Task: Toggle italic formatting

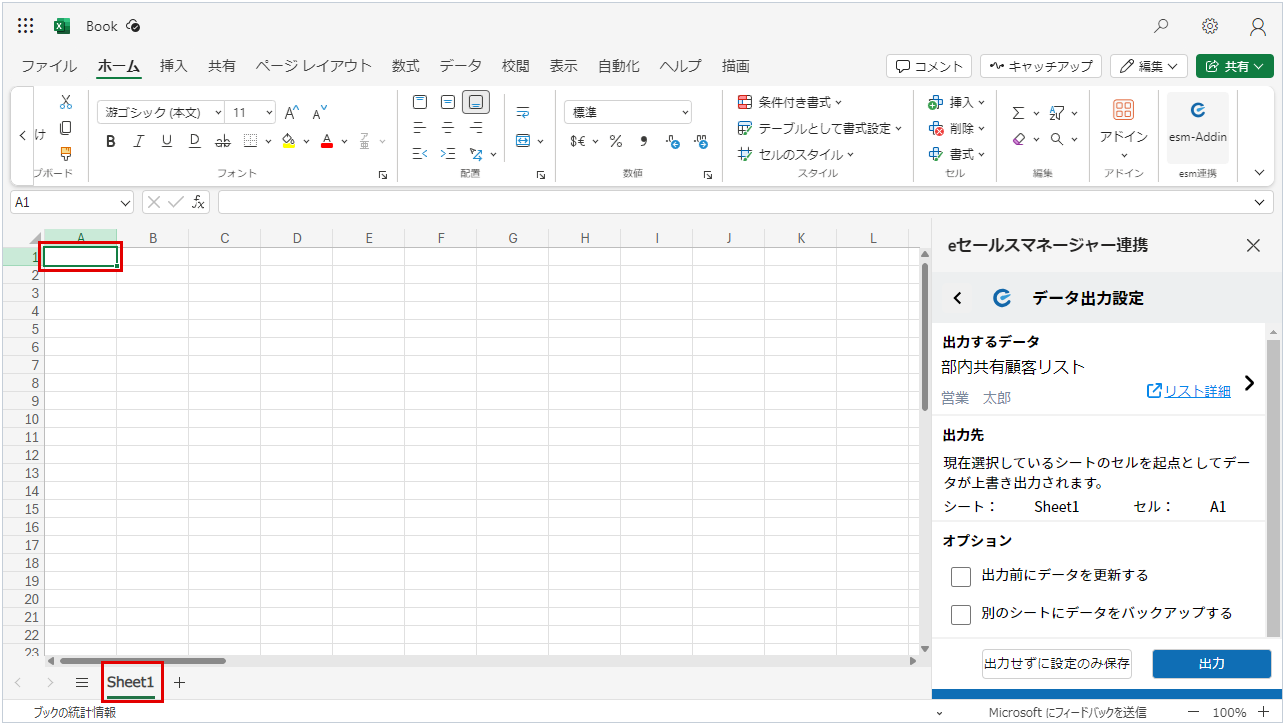Action: click(x=139, y=141)
